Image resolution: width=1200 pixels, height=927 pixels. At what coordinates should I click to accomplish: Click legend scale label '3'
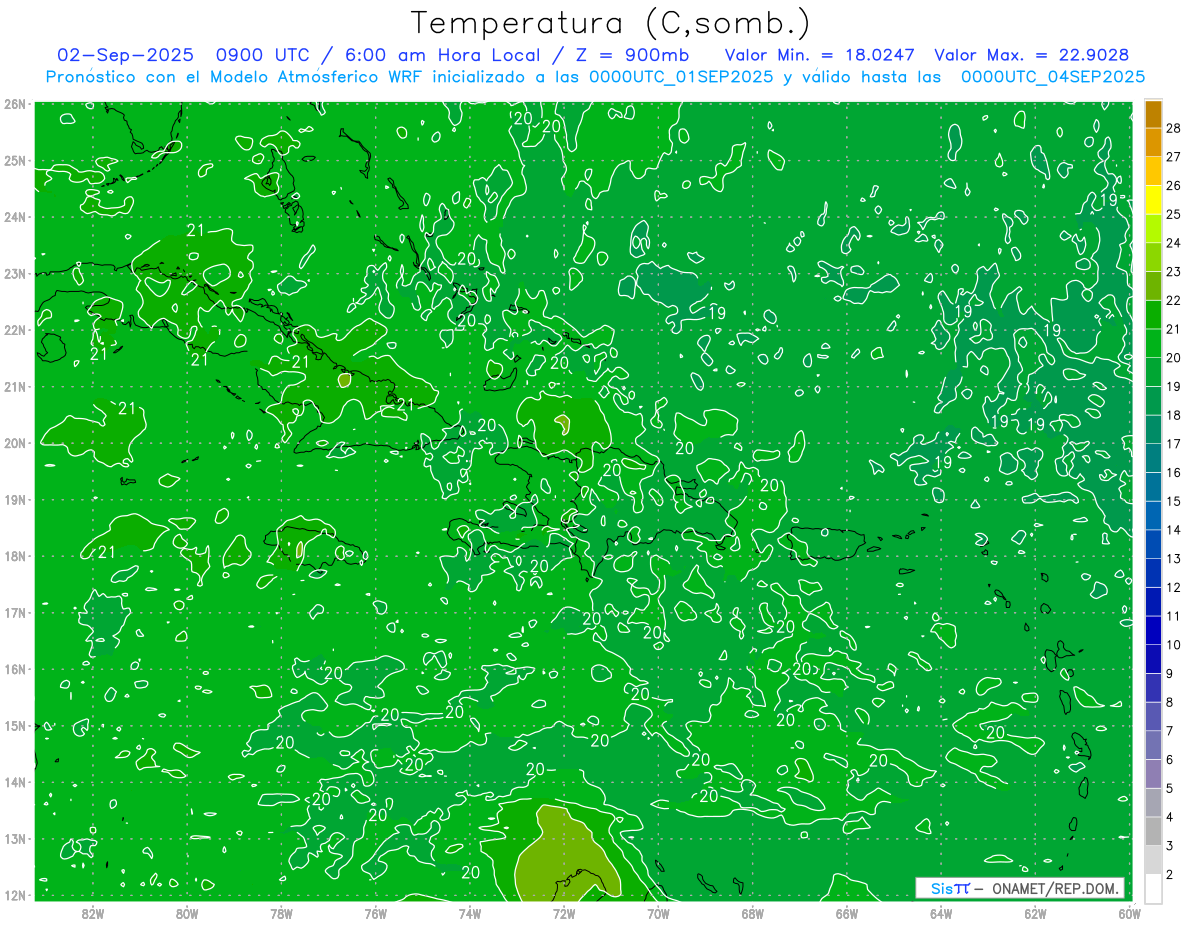(x=1170, y=845)
